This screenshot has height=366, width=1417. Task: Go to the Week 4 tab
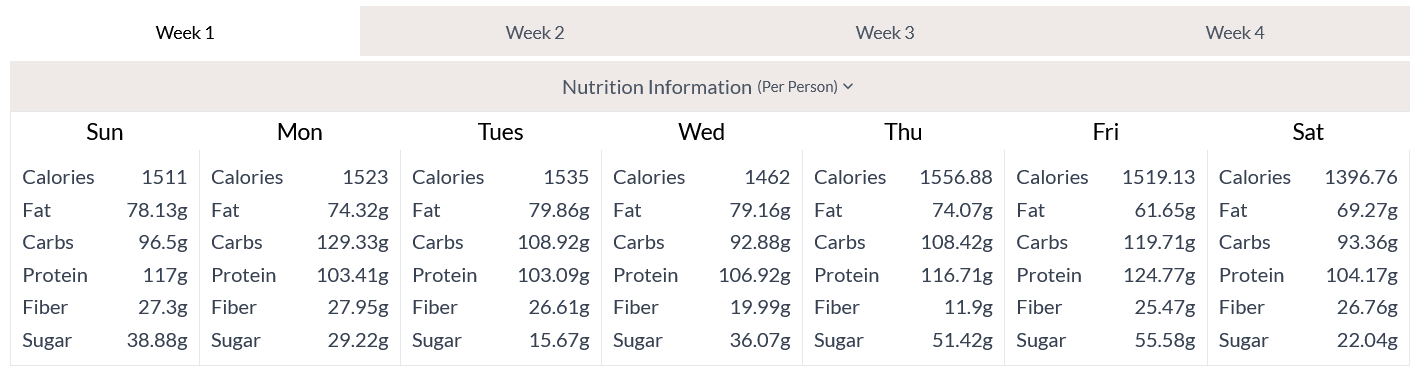(1235, 32)
